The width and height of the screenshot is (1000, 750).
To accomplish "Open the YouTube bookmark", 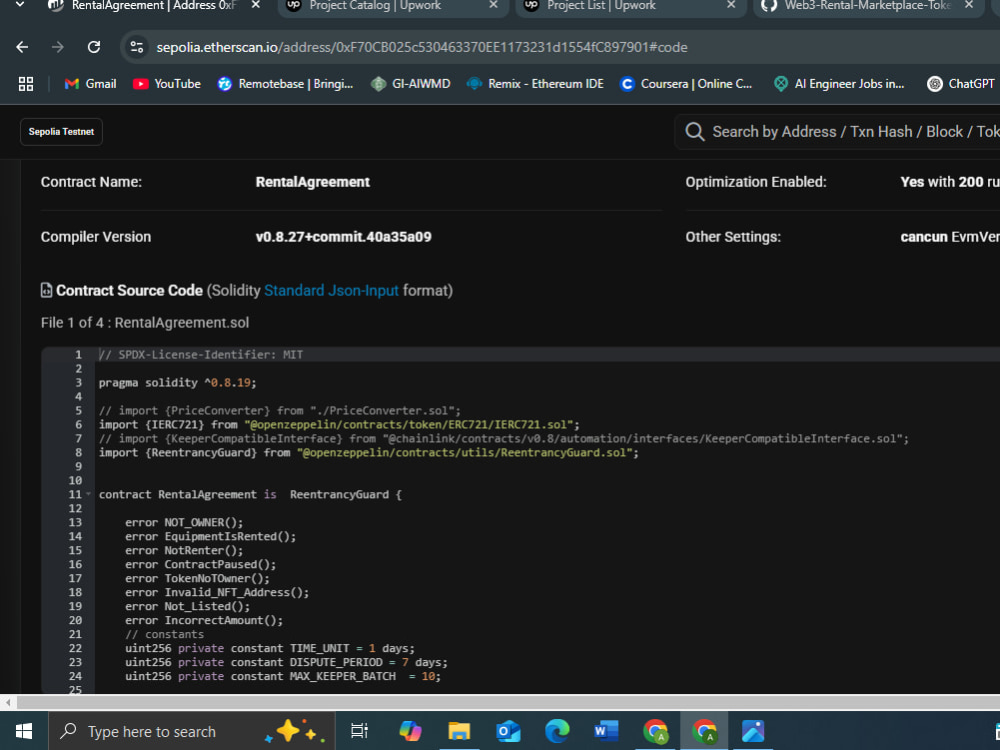I will (166, 84).
